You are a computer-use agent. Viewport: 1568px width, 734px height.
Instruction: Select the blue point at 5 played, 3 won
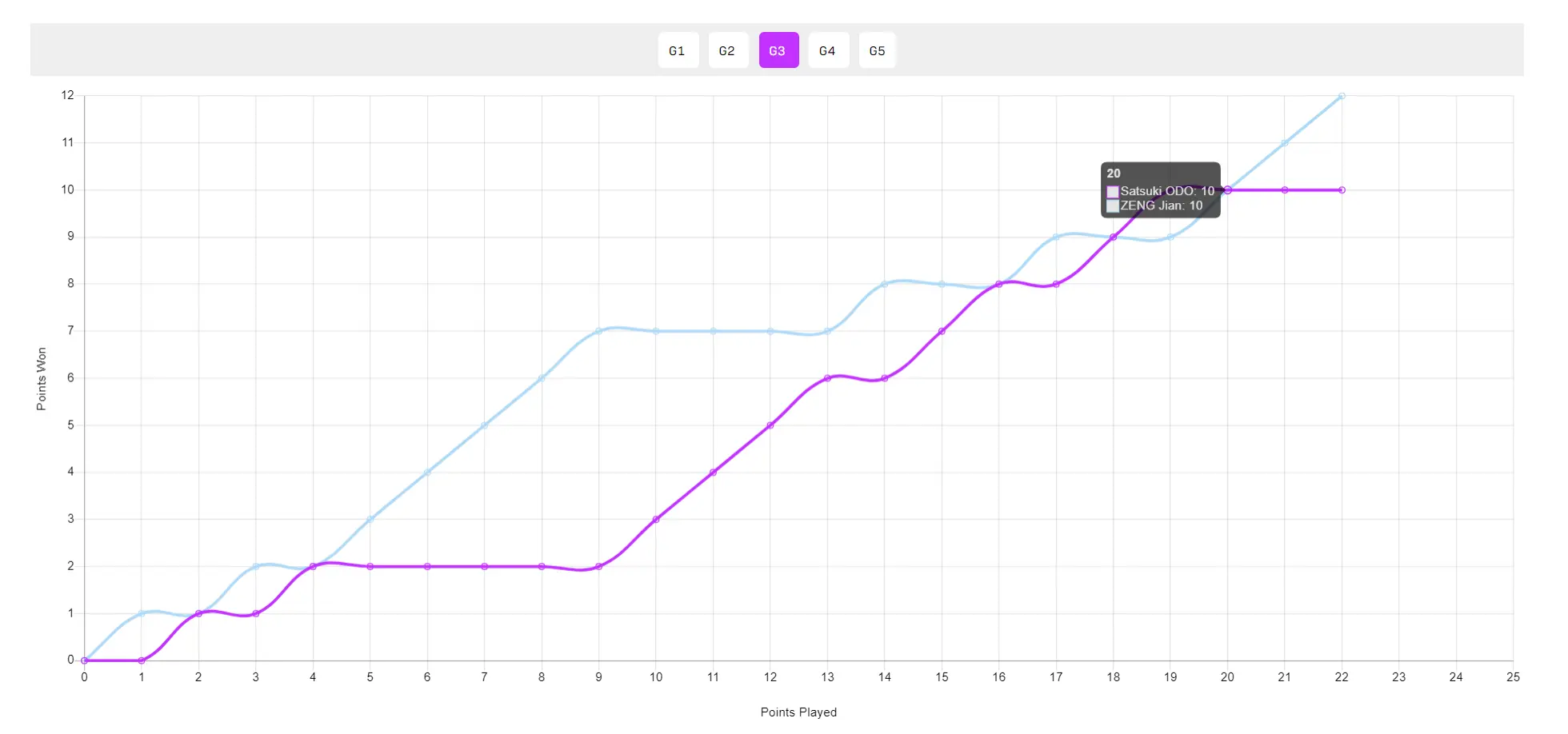coord(370,520)
